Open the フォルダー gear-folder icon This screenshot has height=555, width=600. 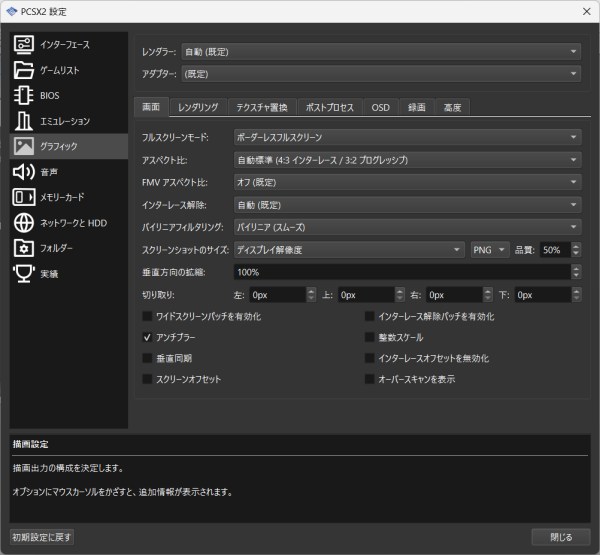click(x=24, y=248)
